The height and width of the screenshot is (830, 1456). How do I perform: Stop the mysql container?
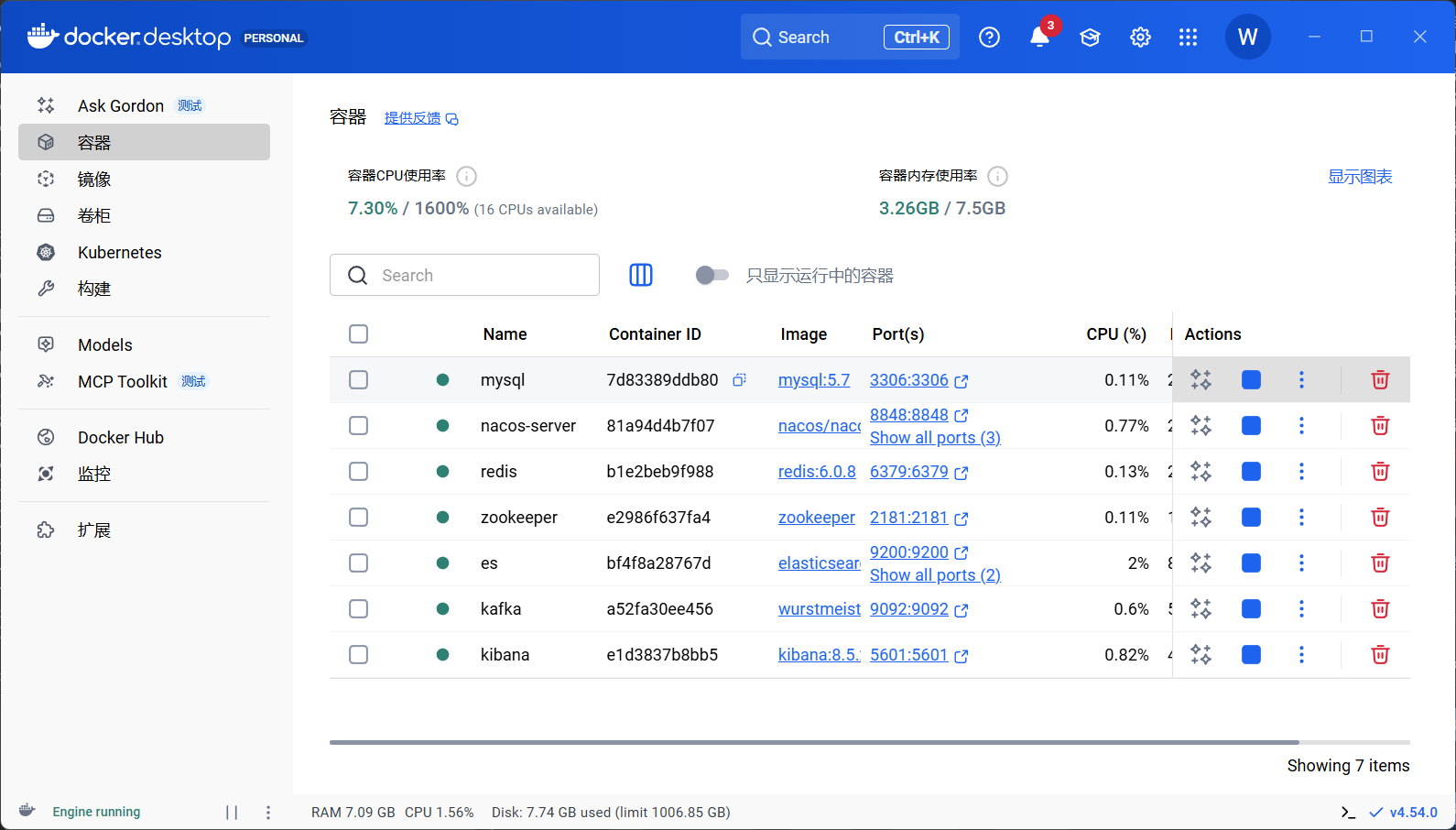[1251, 380]
